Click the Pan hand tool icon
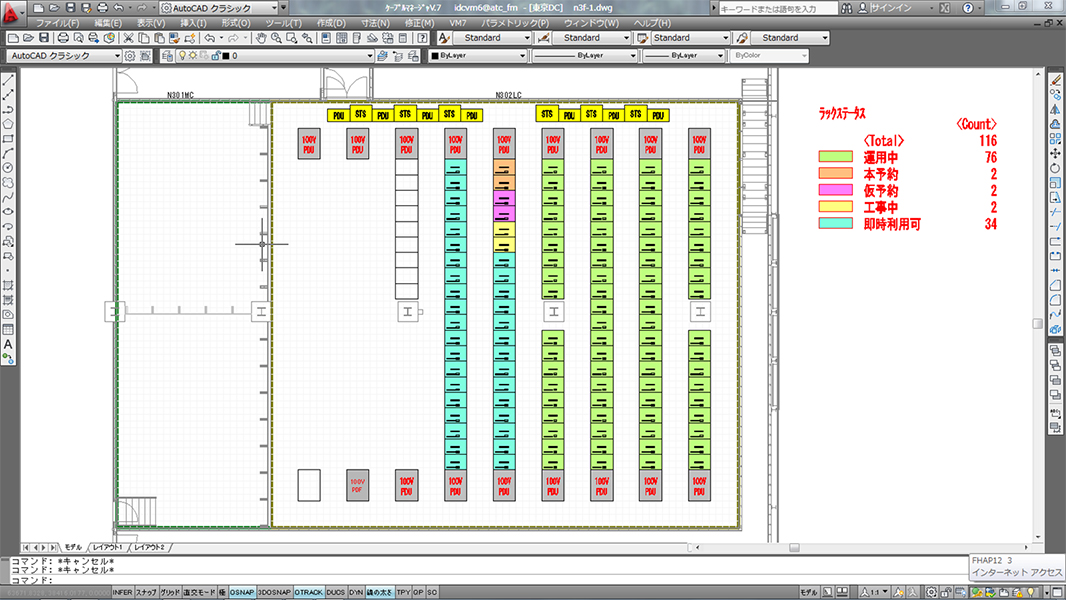 261,38
